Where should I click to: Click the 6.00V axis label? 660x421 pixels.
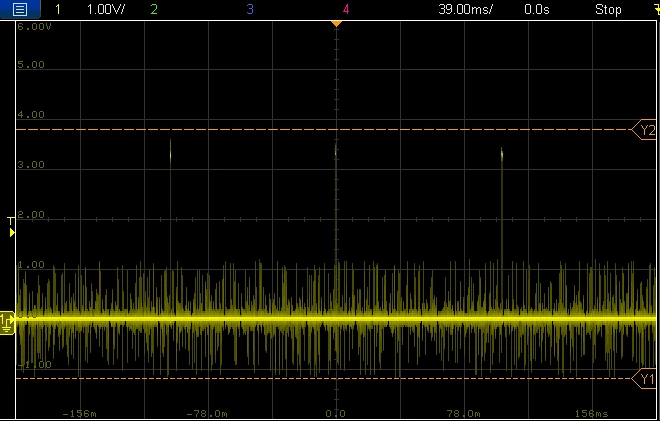tap(34, 27)
